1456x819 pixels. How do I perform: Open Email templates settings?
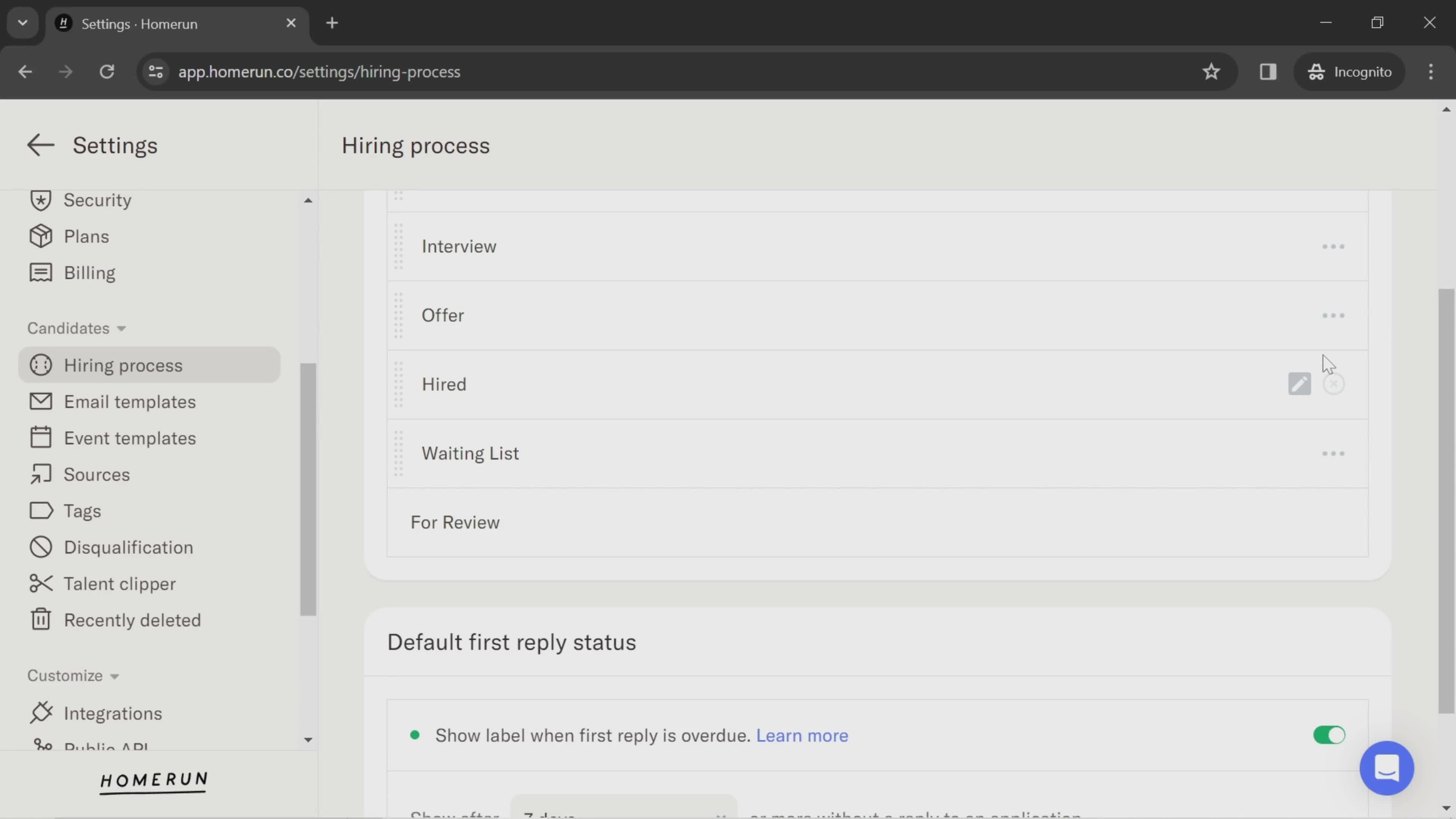[129, 402]
